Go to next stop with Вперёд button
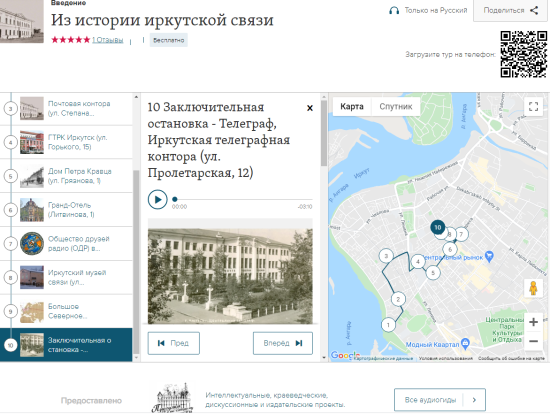550x414 pixels. click(283, 343)
